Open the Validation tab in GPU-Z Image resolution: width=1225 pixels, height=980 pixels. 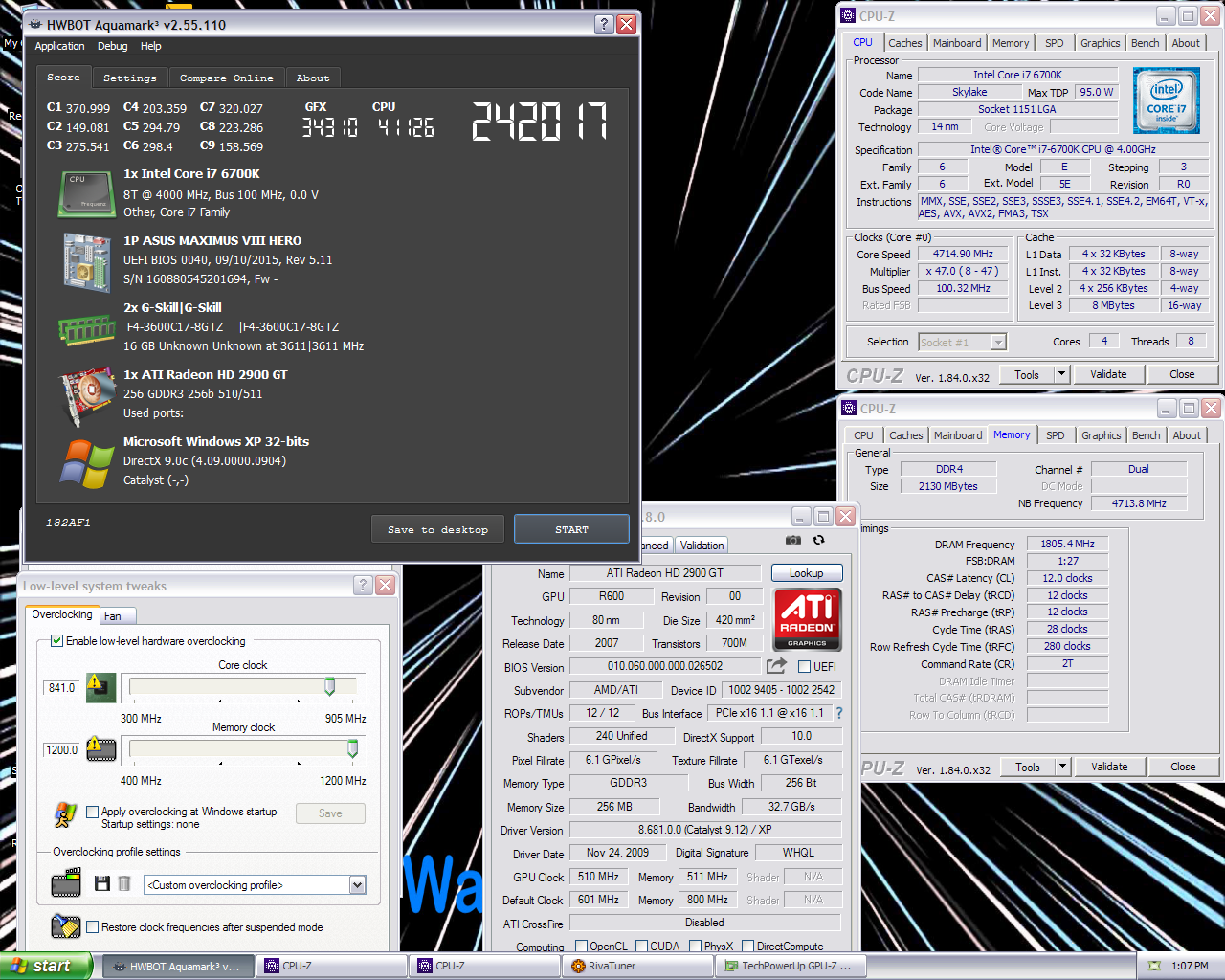coord(702,546)
